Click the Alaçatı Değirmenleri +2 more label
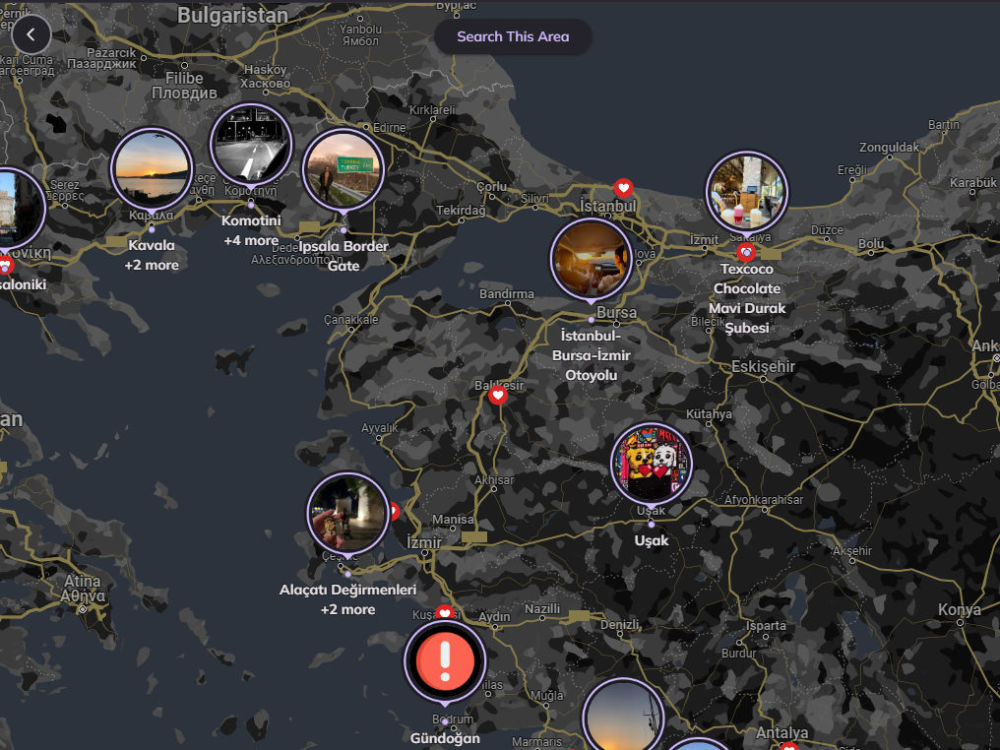 point(348,599)
